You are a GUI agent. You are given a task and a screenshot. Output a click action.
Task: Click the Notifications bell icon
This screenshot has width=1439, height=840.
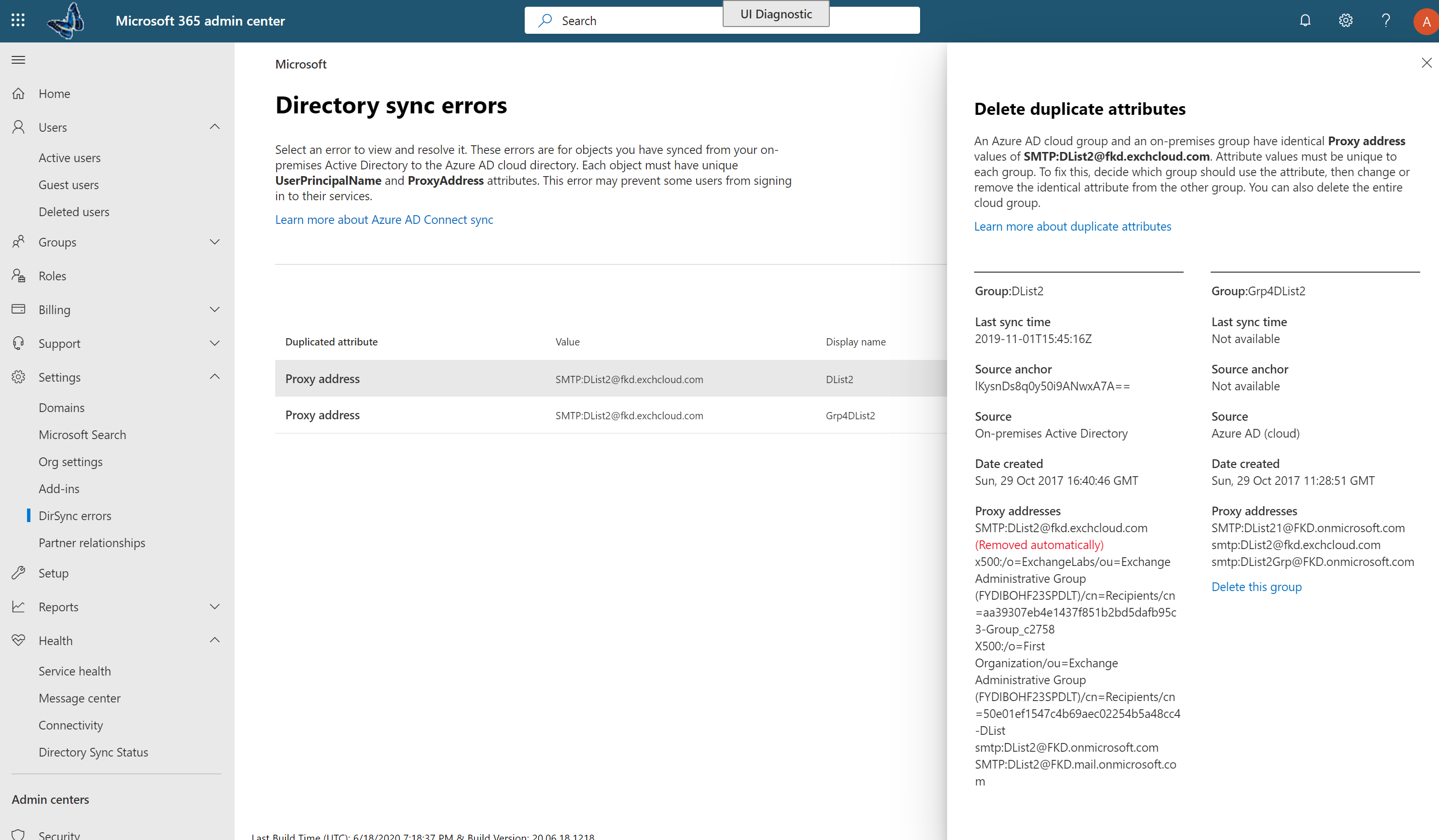click(x=1304, y=20)
